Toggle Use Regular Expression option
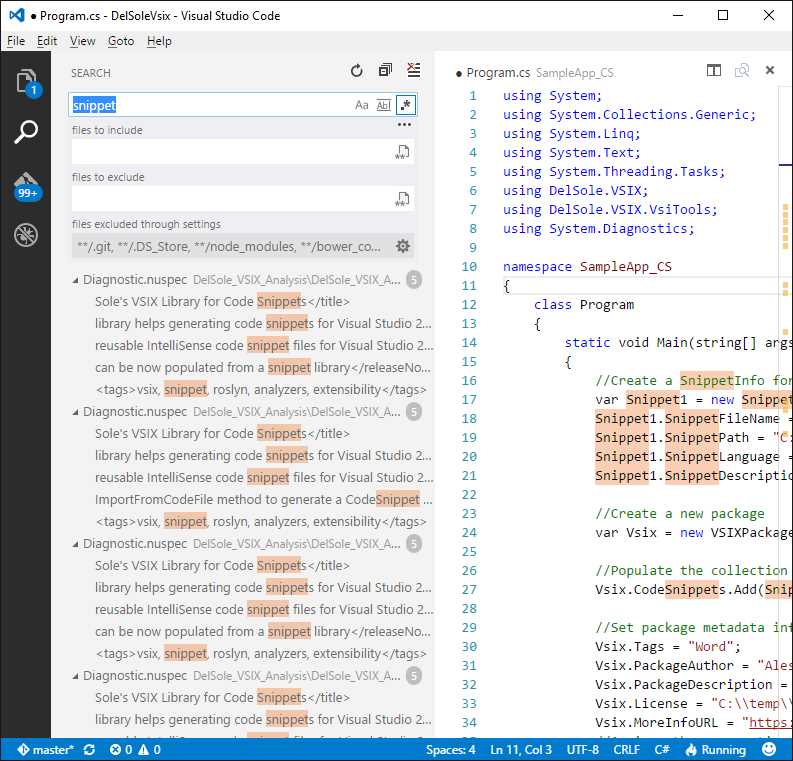Viewport: 793px width, 761px height. 406,105
